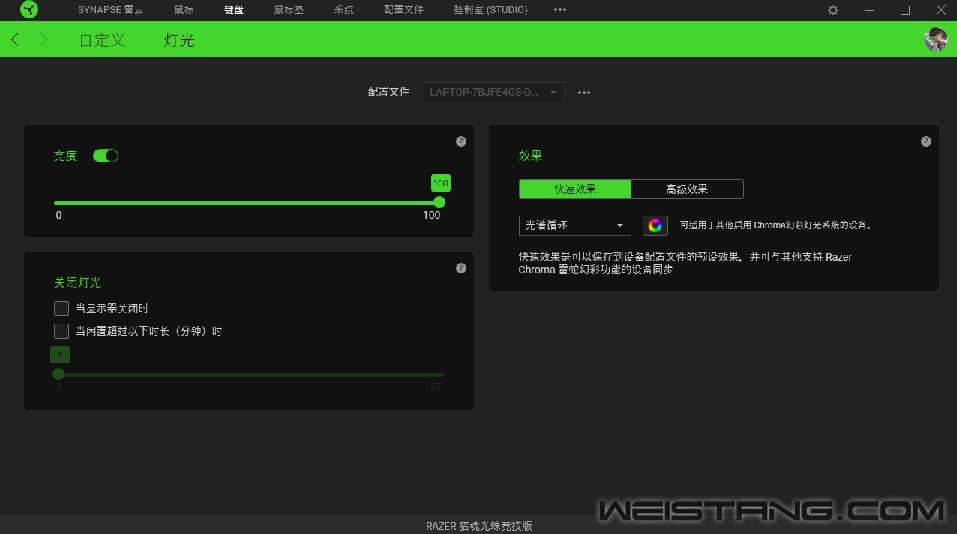Click the idle minutes slider handle
The image size is (957, 534).
tap(58, 374)
